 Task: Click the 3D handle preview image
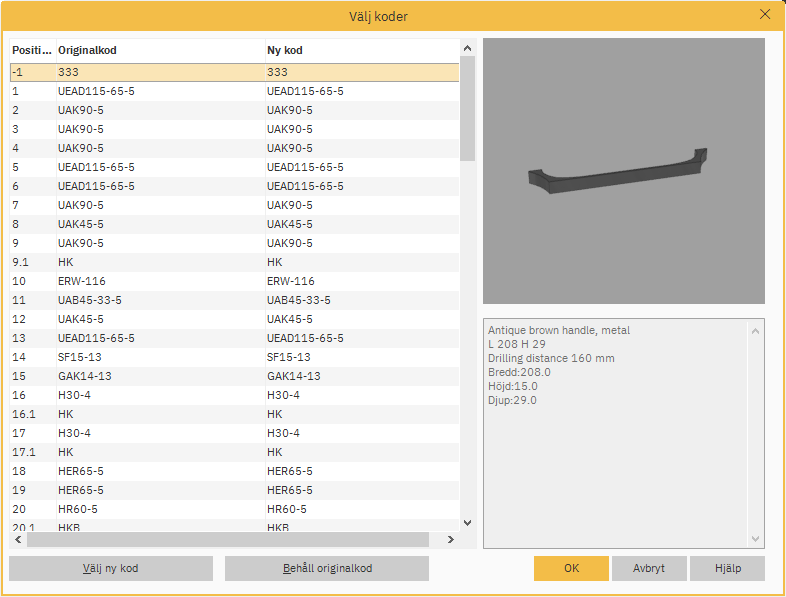point(623,171)
